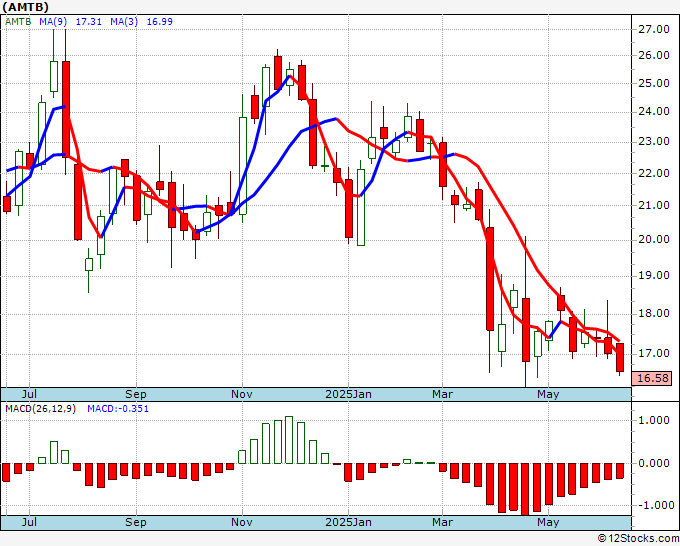Click the 20.00 price axis label

654,239
